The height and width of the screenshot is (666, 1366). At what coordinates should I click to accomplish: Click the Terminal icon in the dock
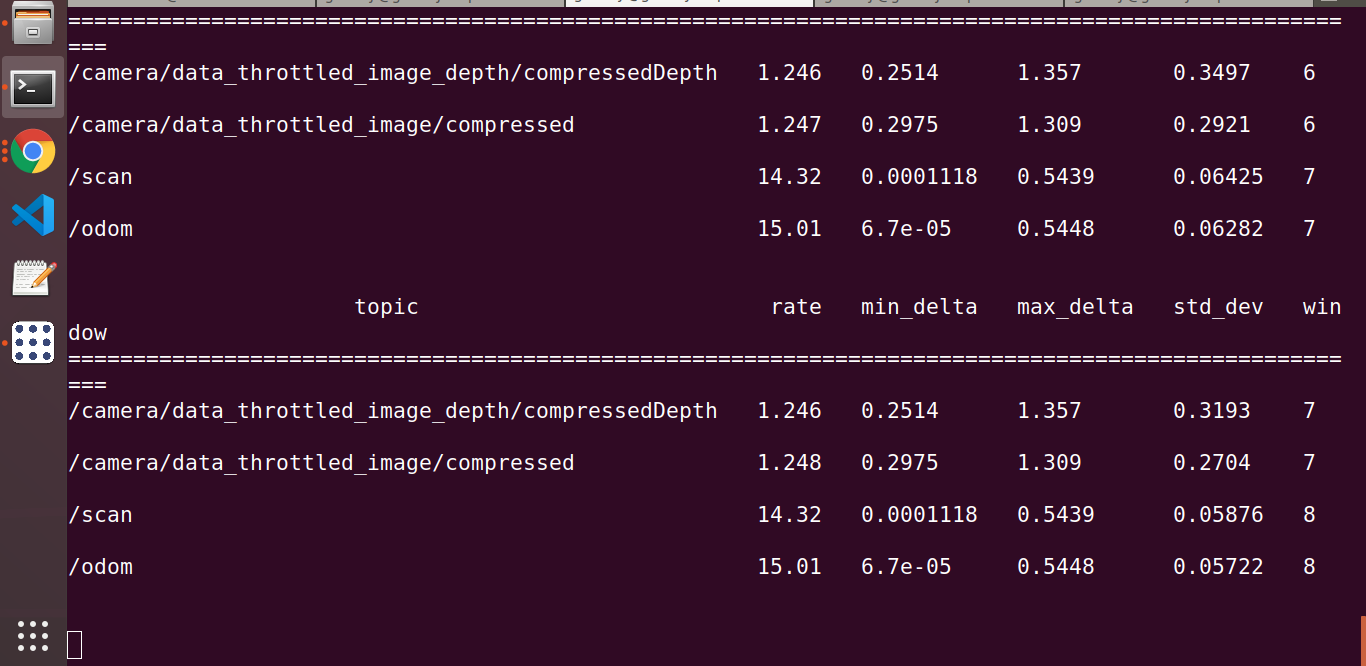click(x=33, y=89)
